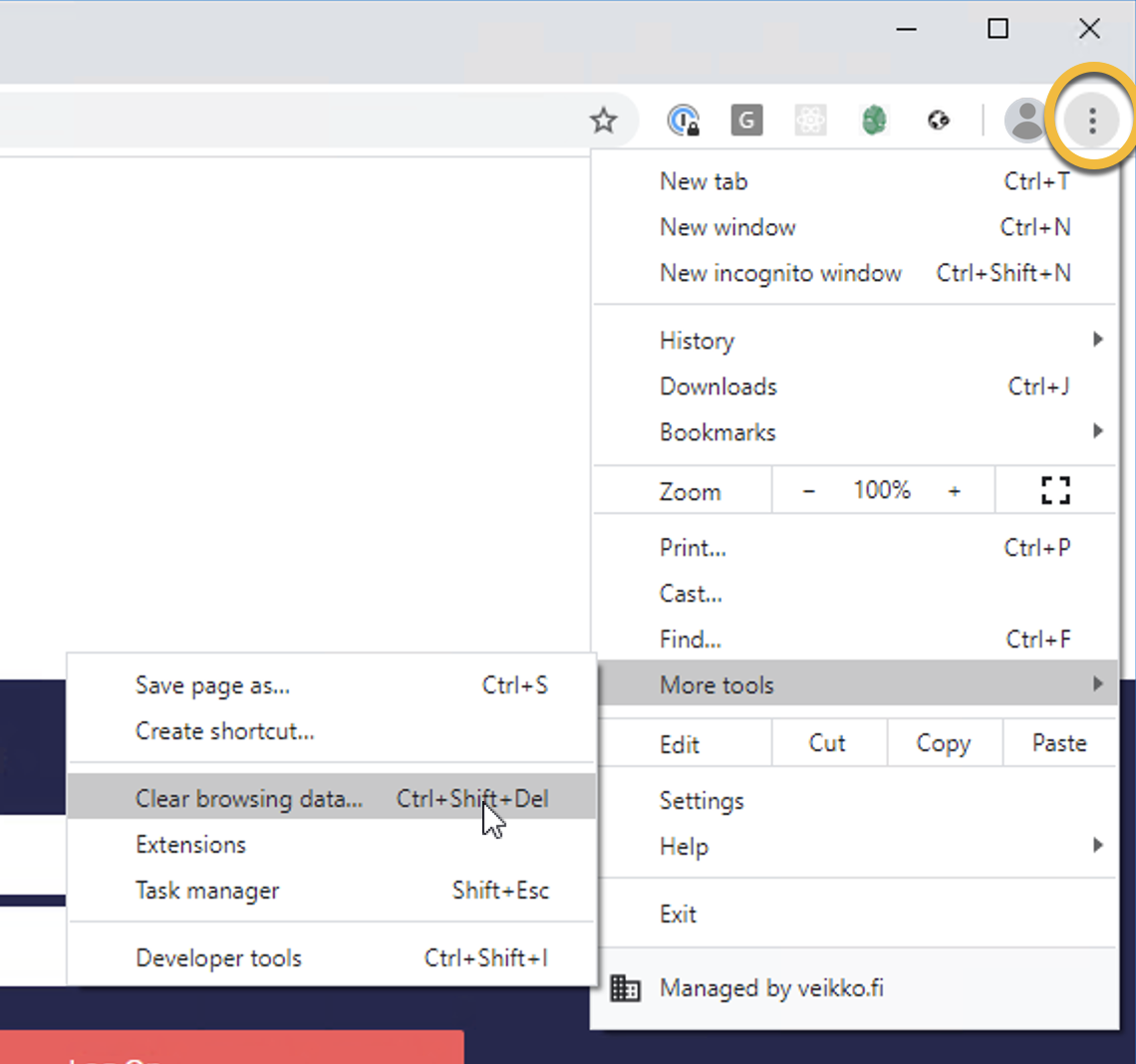Open the black globe extension icon

[939, 121]
